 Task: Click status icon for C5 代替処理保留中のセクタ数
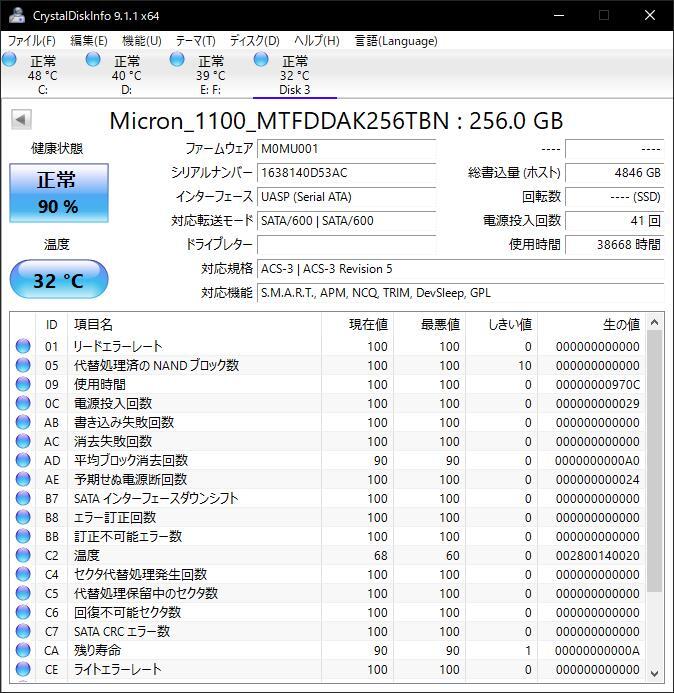[23, 593]
